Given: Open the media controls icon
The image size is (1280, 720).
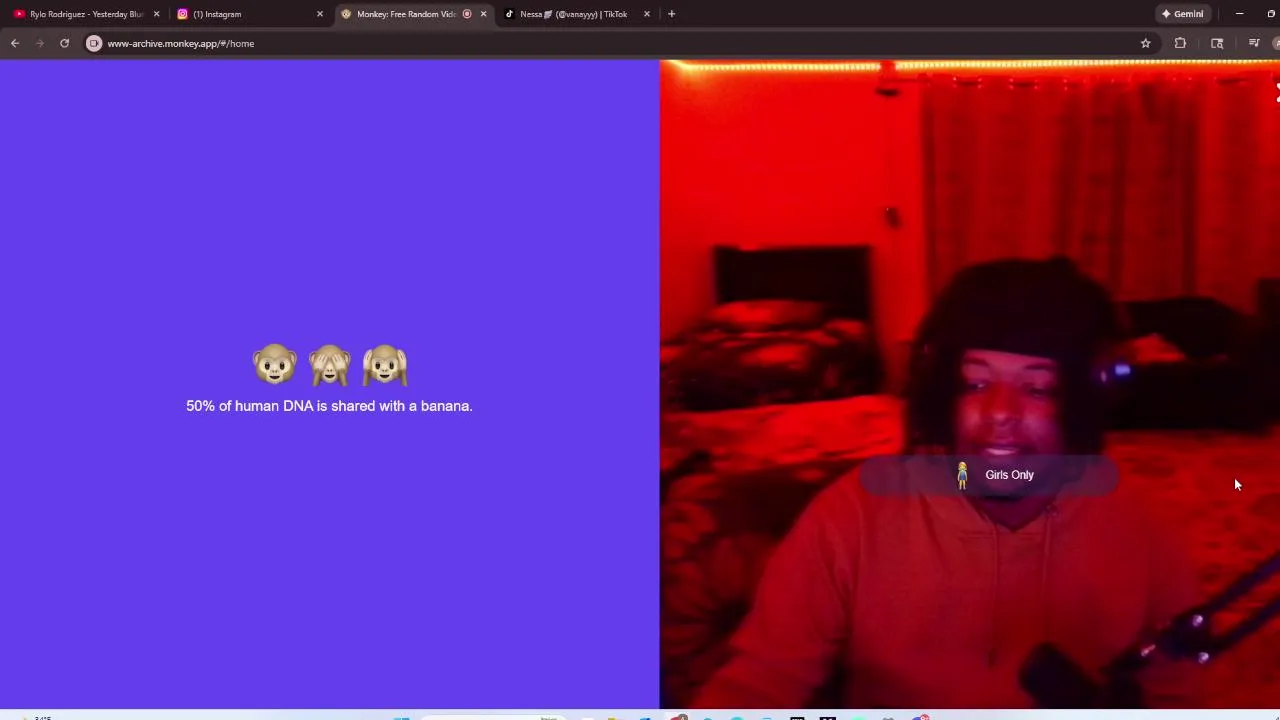Looking at the screenshot, I should click(1254, 43).
